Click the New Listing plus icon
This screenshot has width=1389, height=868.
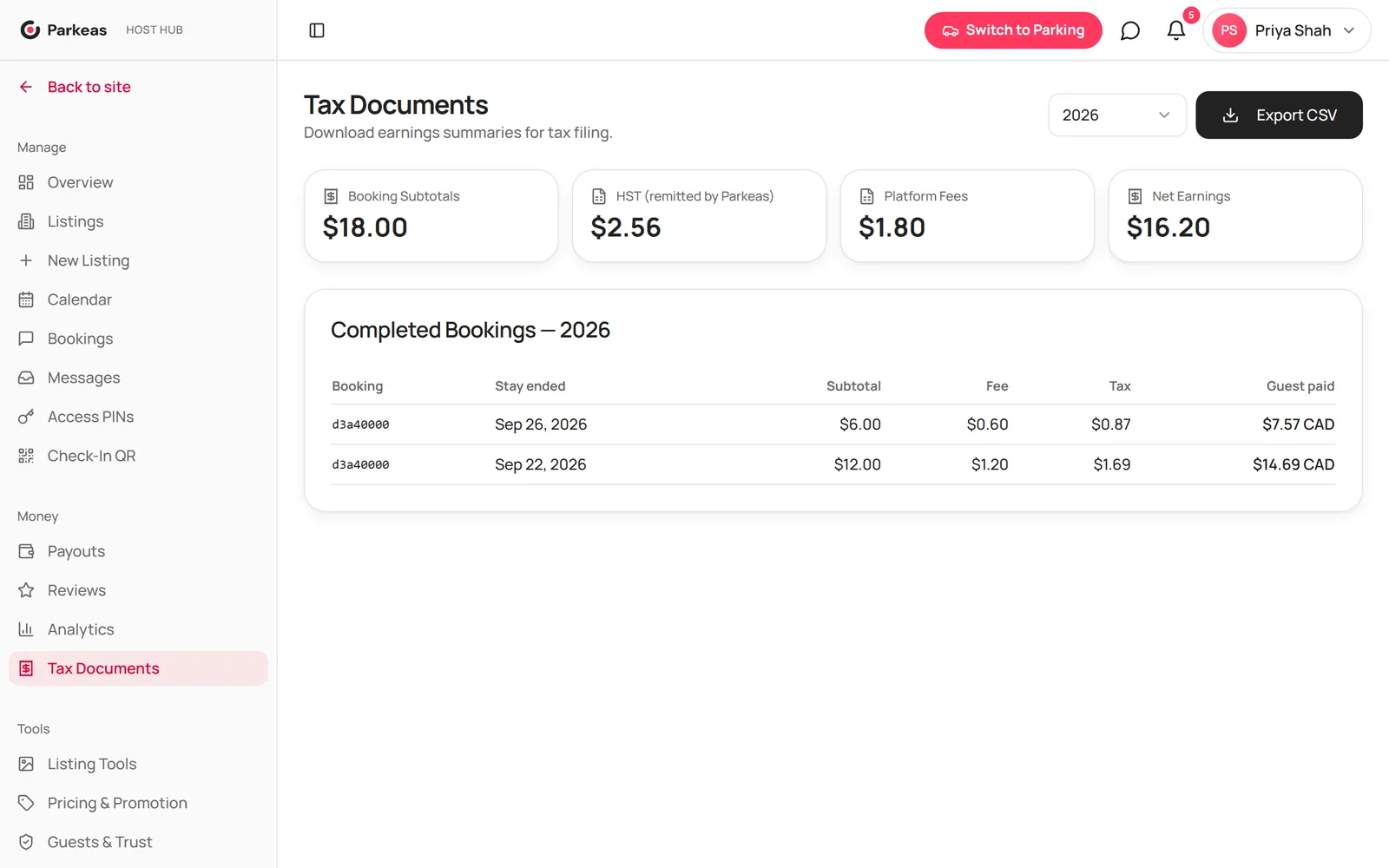click(x=26, y=260)
